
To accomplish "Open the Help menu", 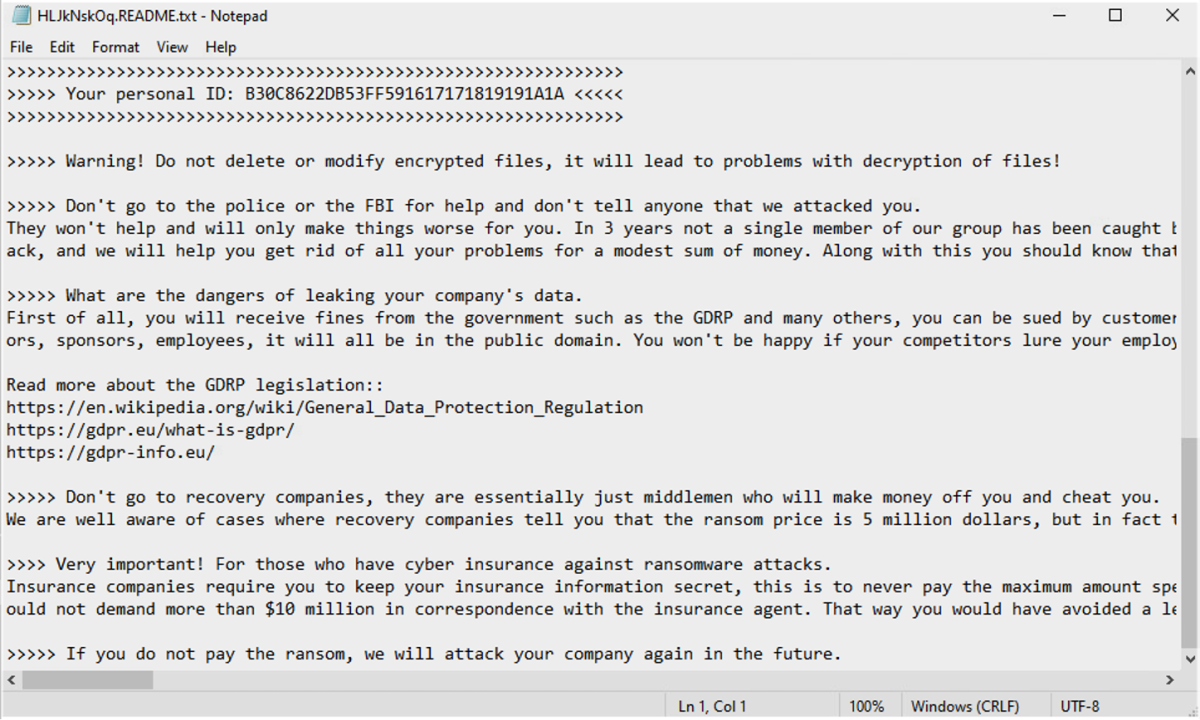I will coord(220,46).
